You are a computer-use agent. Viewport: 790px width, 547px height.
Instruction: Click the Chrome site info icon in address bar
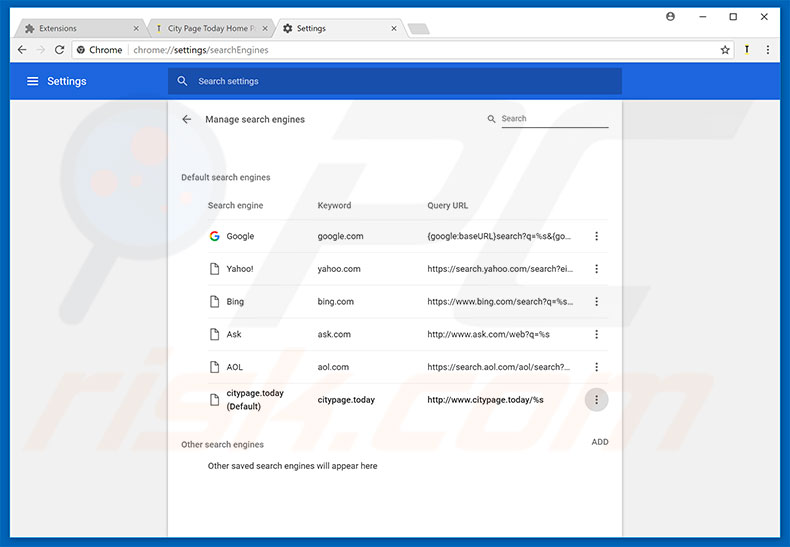81,50
